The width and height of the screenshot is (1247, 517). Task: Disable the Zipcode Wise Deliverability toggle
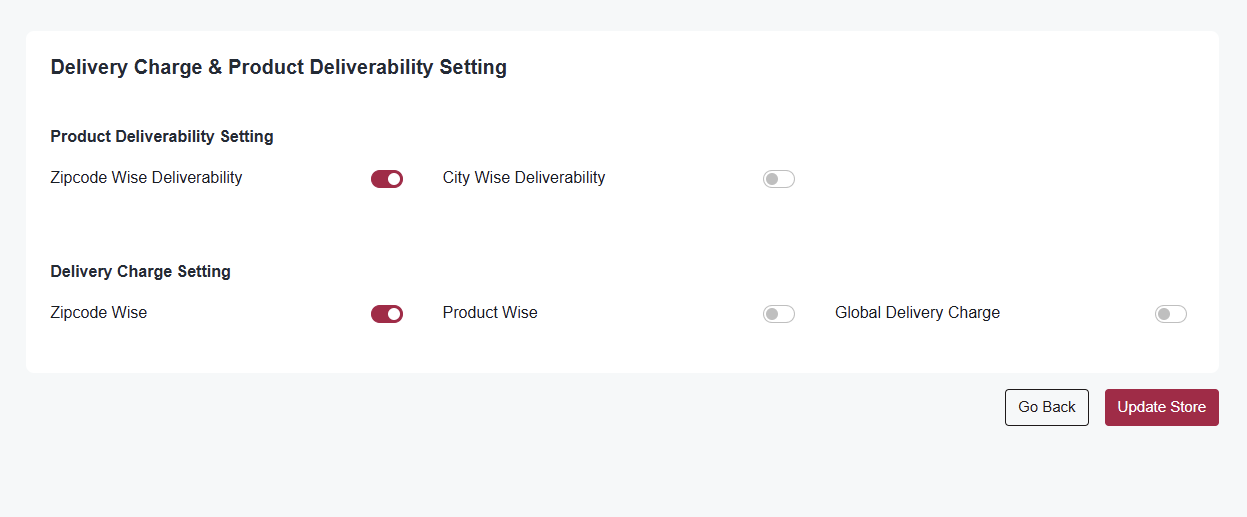(x=387, y=179)
